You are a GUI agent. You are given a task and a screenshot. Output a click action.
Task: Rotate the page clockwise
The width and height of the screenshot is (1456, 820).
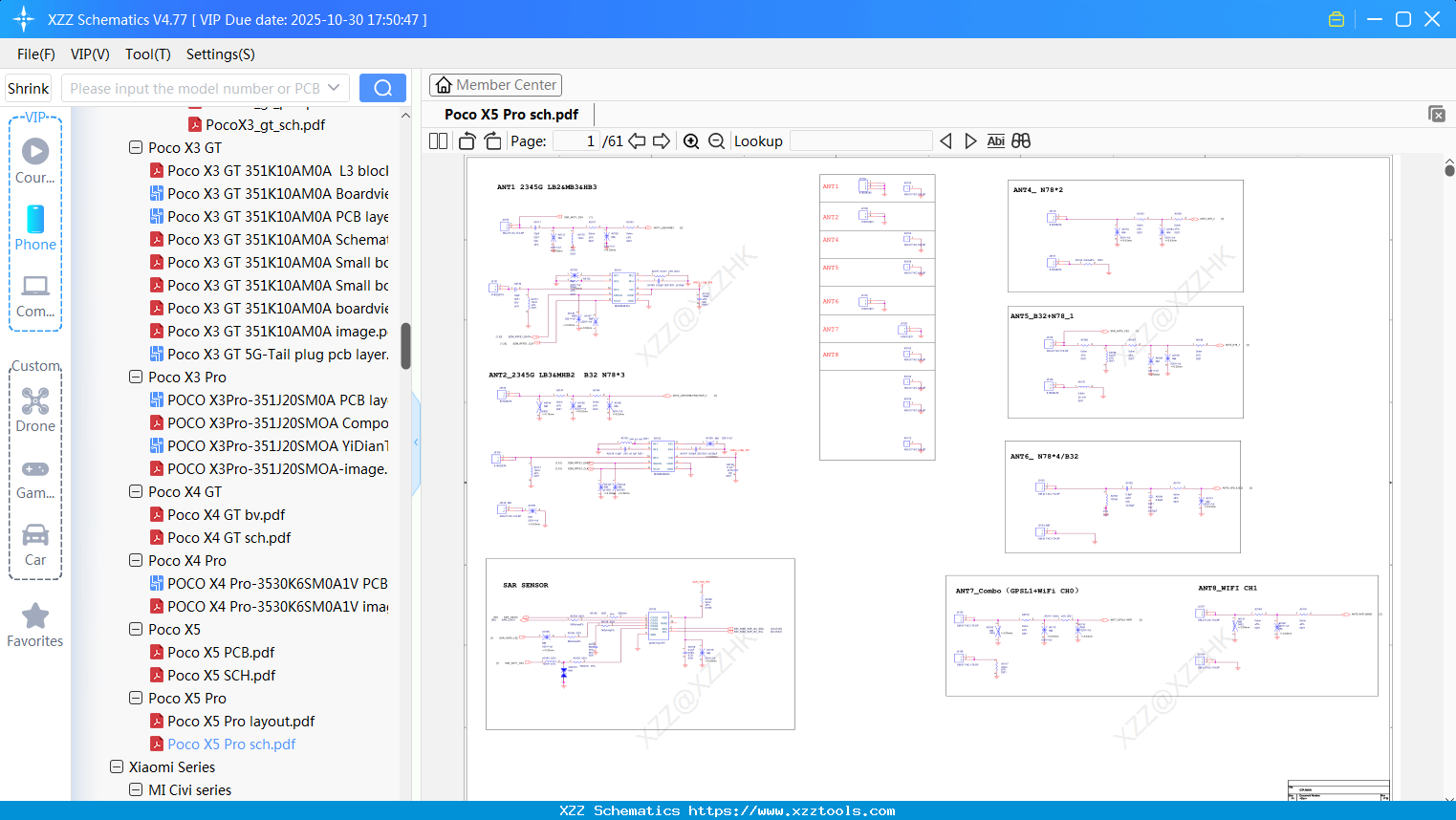492,141
